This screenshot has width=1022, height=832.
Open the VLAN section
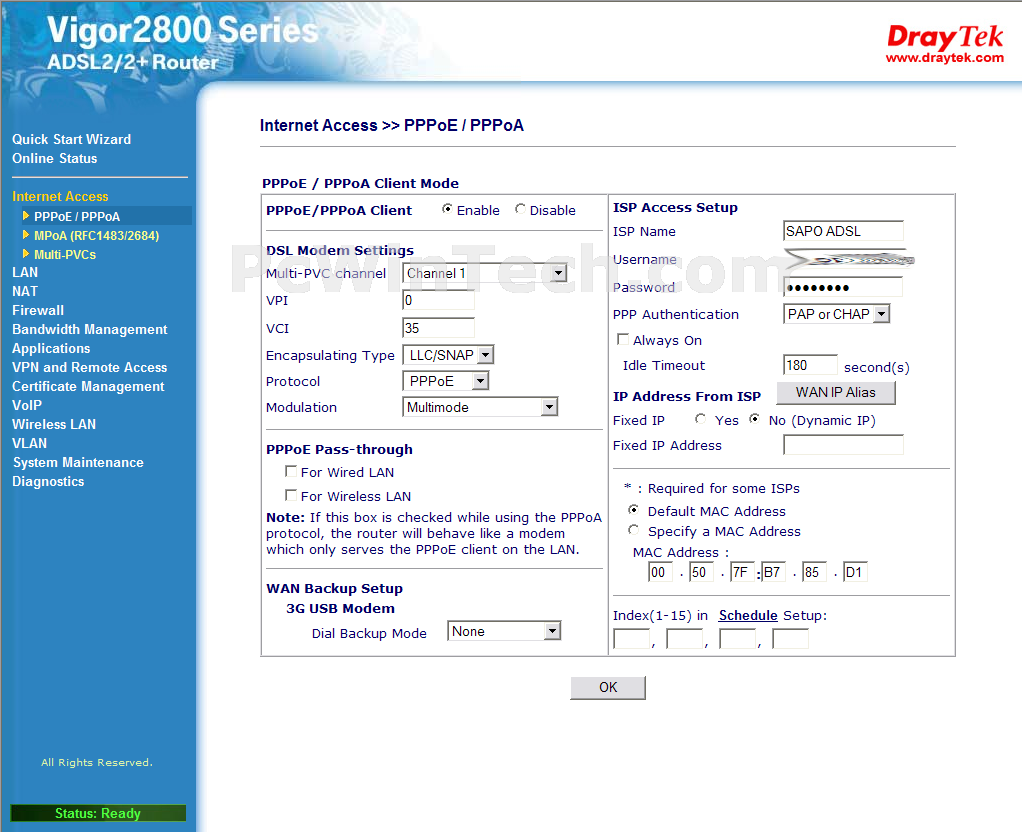(x=29, y=443)
